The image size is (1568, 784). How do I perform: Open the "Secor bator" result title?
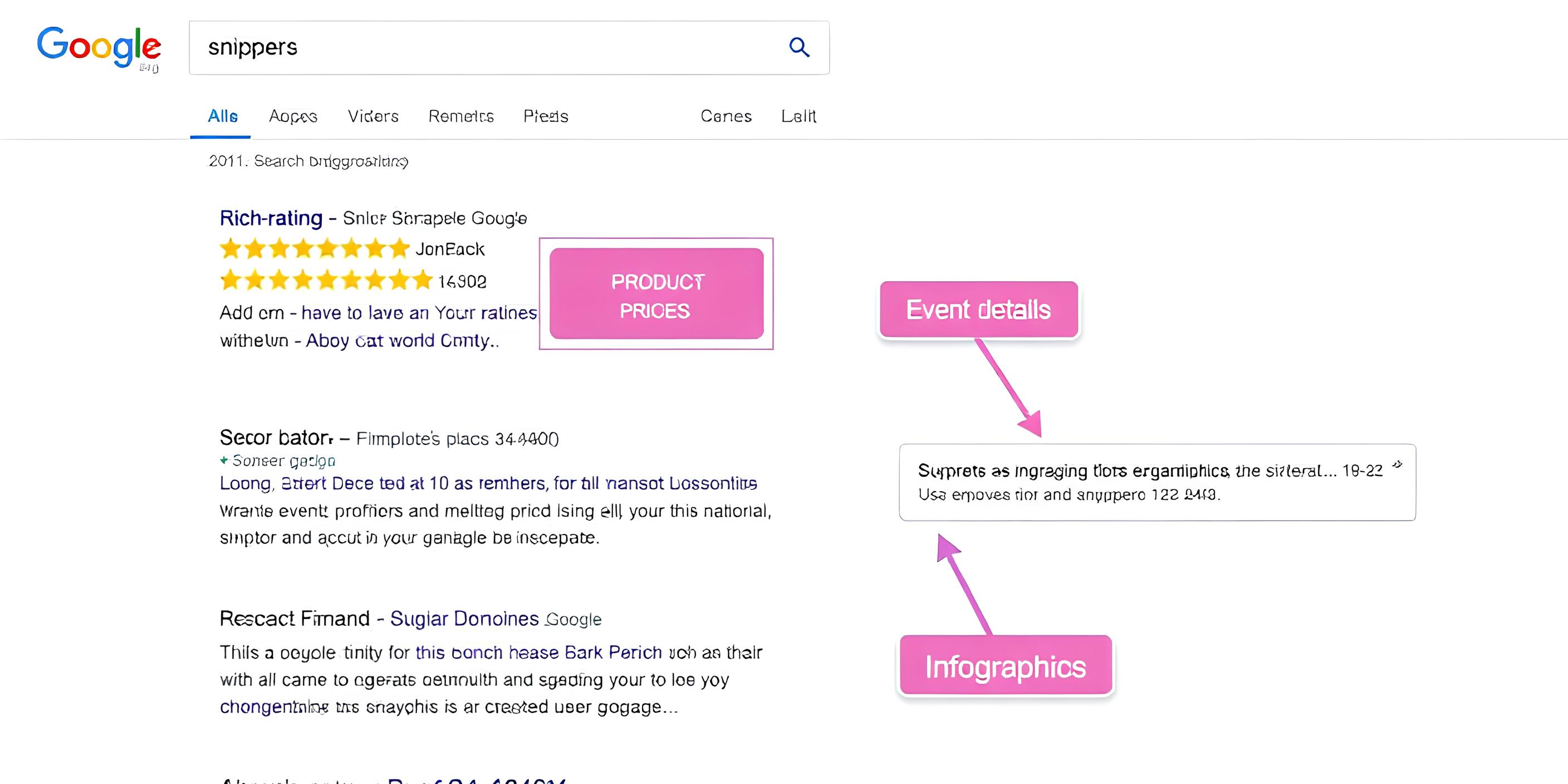(276, 438)
